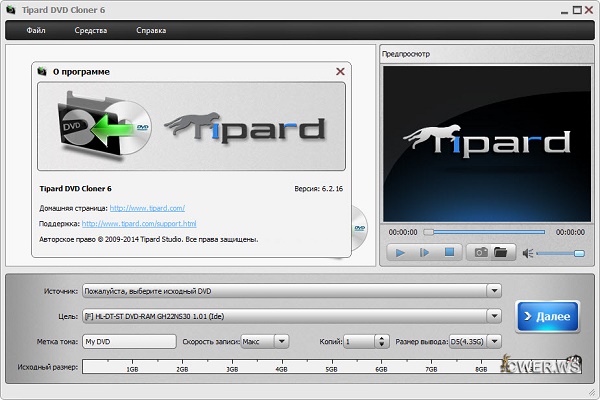Click the Далее button
Image resolution: width=600 pixels, height=400 pixels.
546,317
